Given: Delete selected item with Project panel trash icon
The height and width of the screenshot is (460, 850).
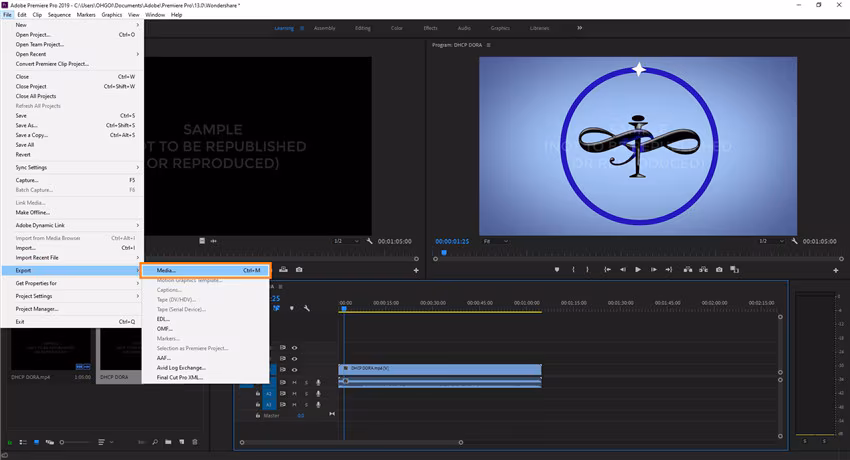Looking at the screenshot, I should (x=195, y=441).
